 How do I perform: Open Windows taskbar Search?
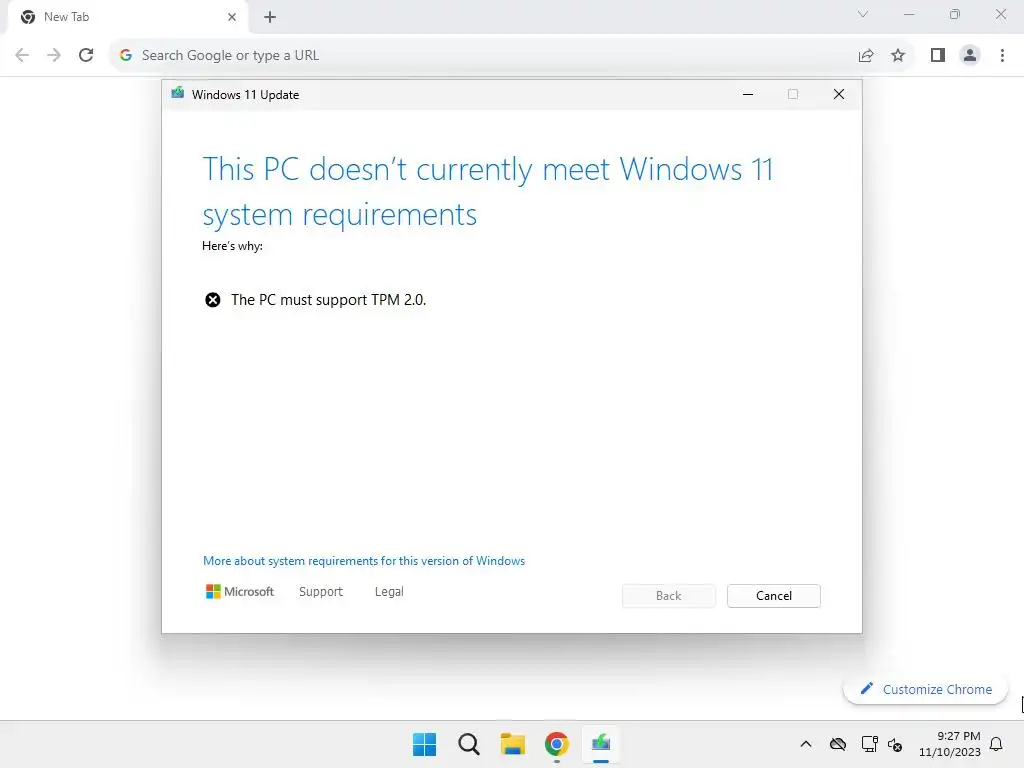[x=468, y=744]
